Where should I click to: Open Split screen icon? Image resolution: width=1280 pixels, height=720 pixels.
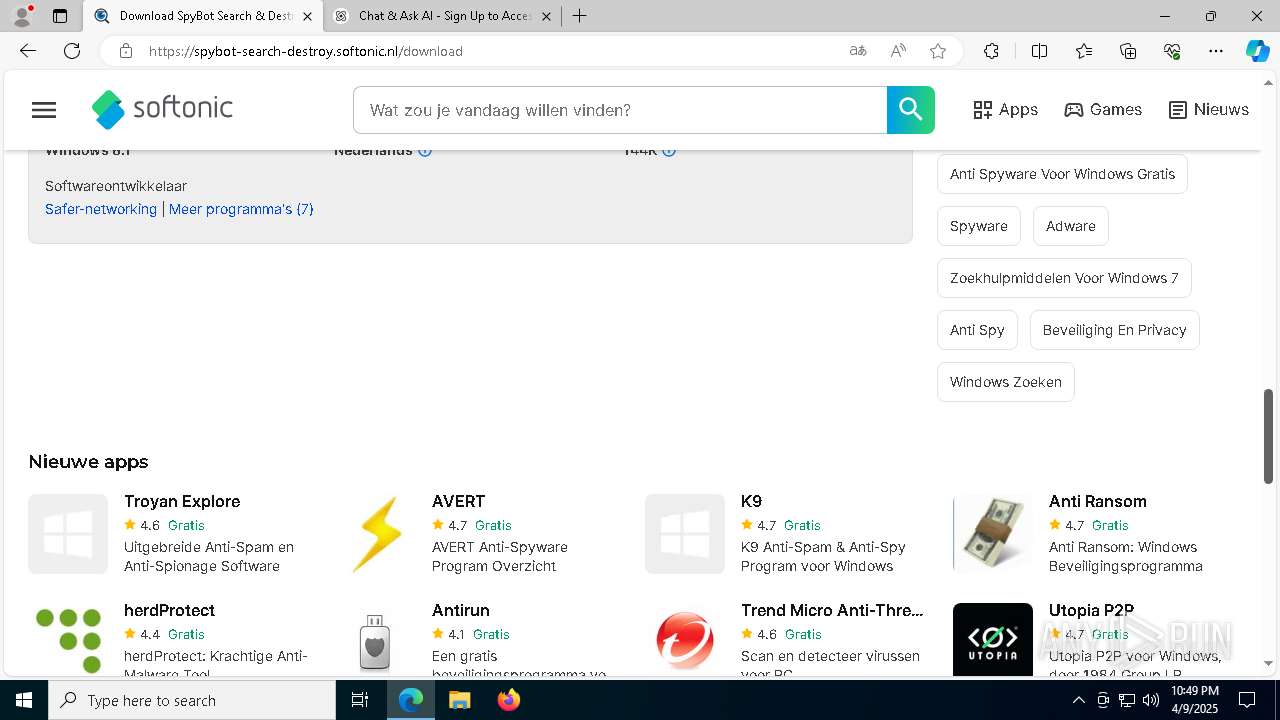tap(1039, 51)
